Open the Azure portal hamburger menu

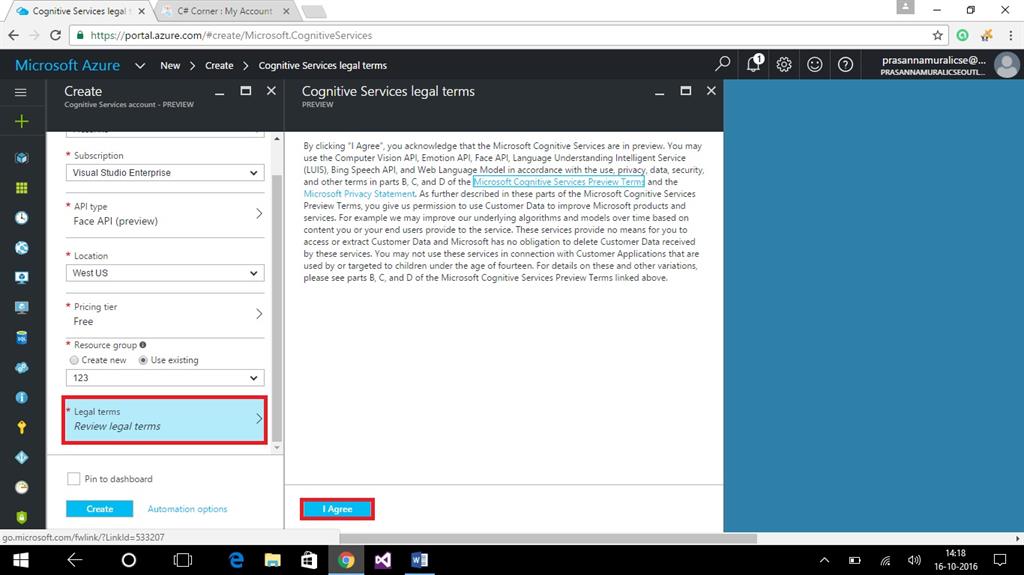click(21, 92)
